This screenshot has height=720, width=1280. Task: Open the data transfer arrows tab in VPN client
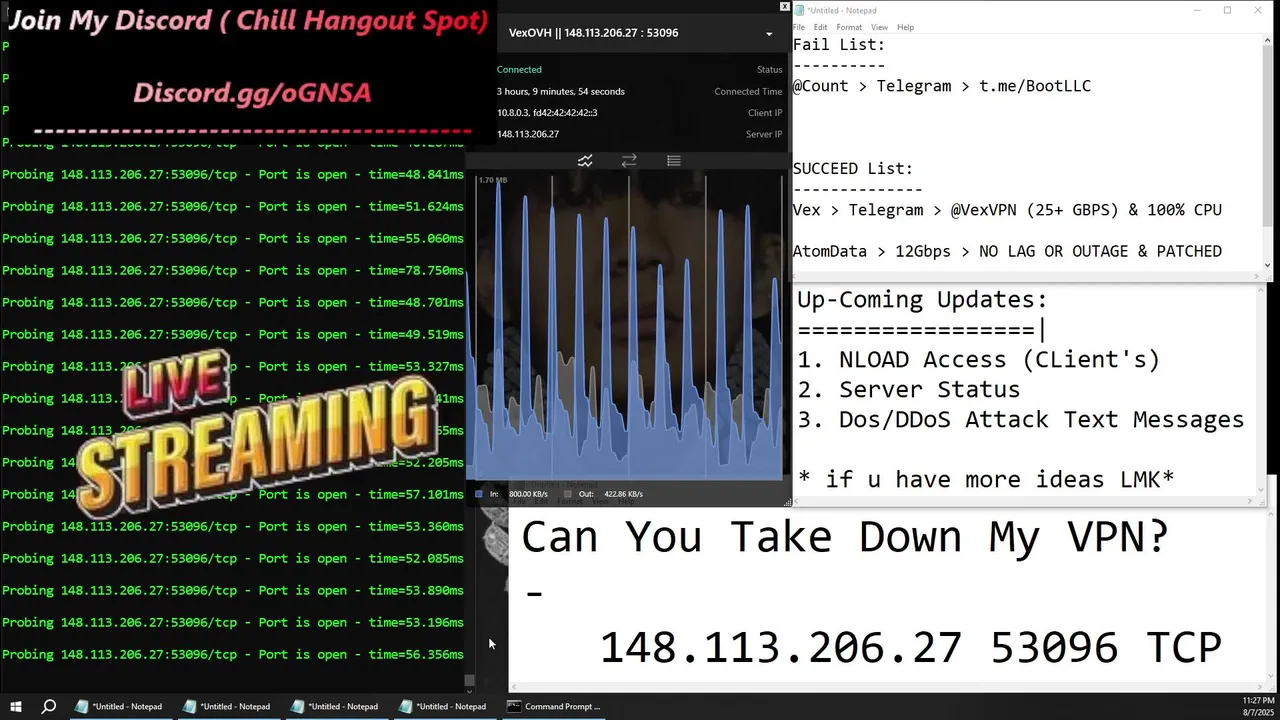pos(629,161)
